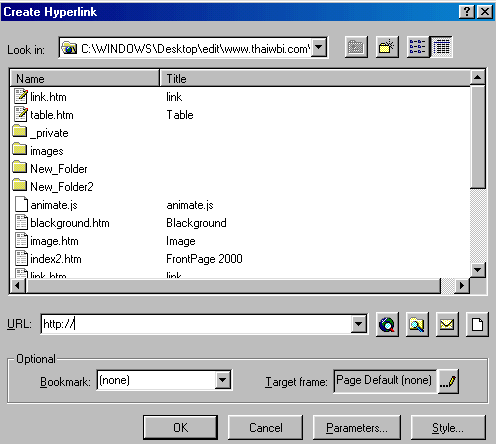Open the Bookmark (none) dropdown
496x444 pixels.
pos(223,380)
